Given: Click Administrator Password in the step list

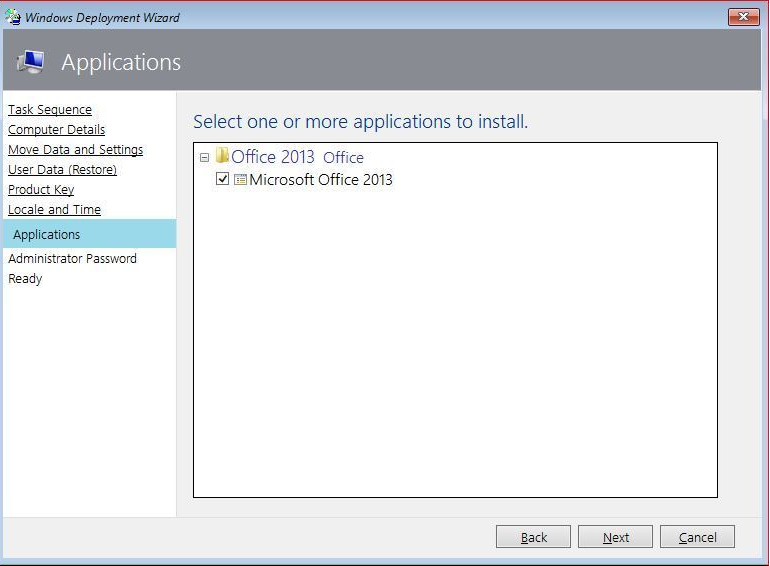Looking at the screenshot, I should pyautogui.click(x=72, y=259).
